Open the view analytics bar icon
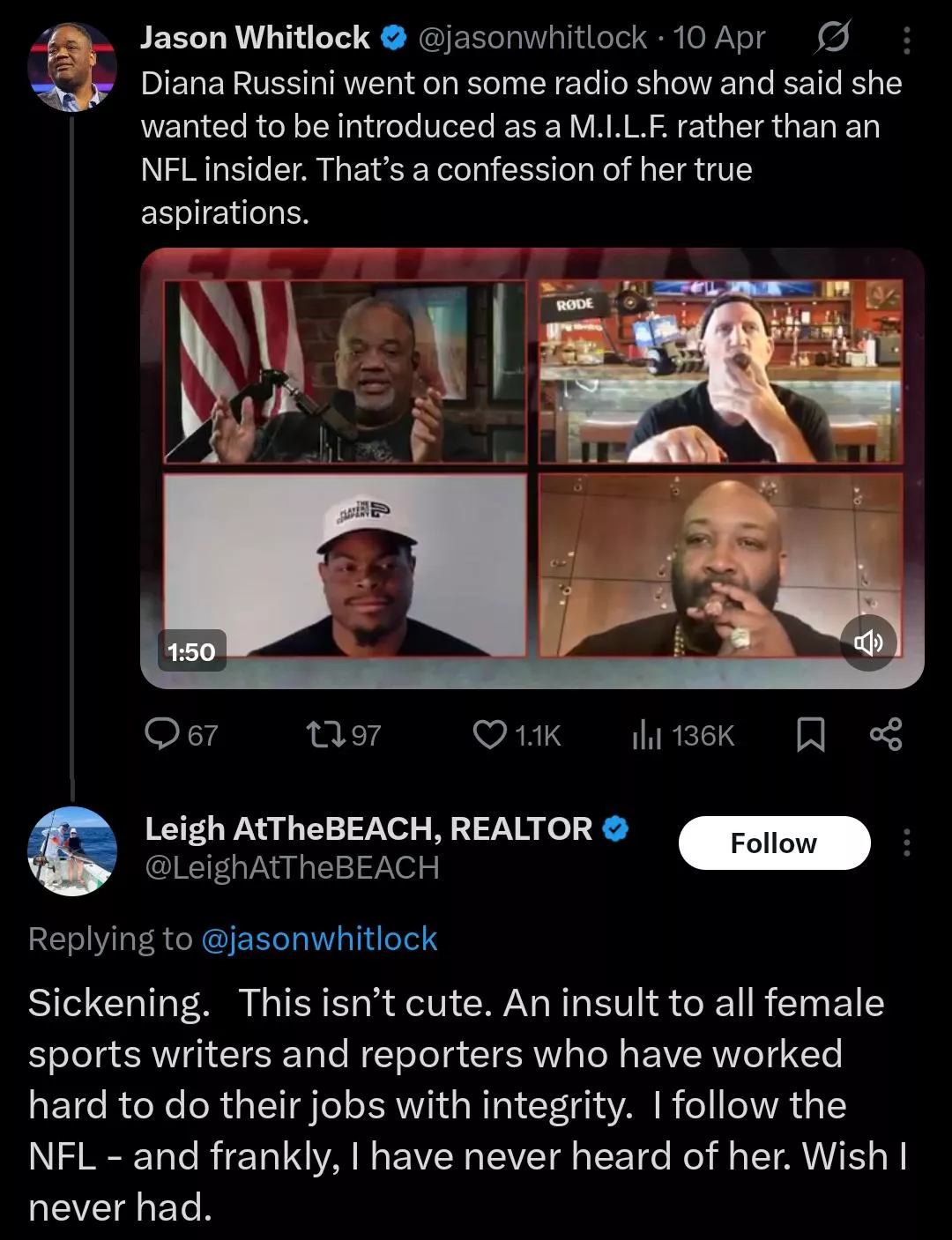Image resolution: width=952 pixels, height=1240 pixels. [646, 734]
